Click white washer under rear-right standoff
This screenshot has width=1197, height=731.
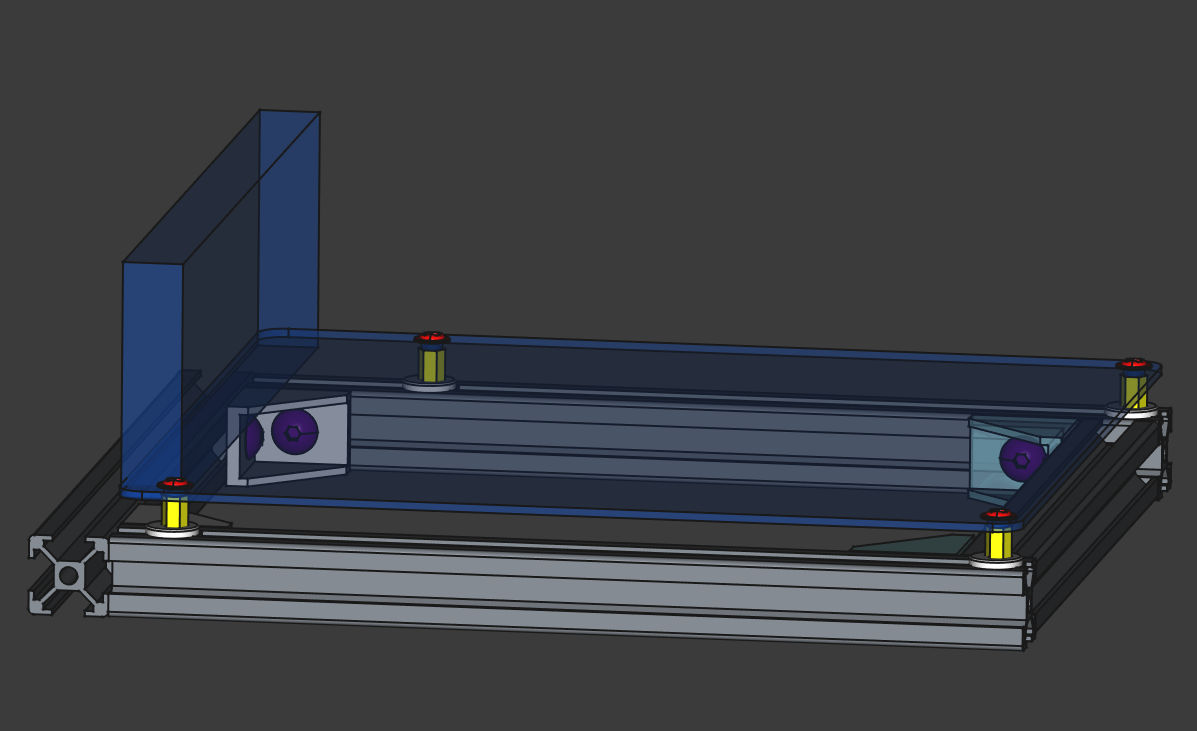click(x=1132, y=412)
